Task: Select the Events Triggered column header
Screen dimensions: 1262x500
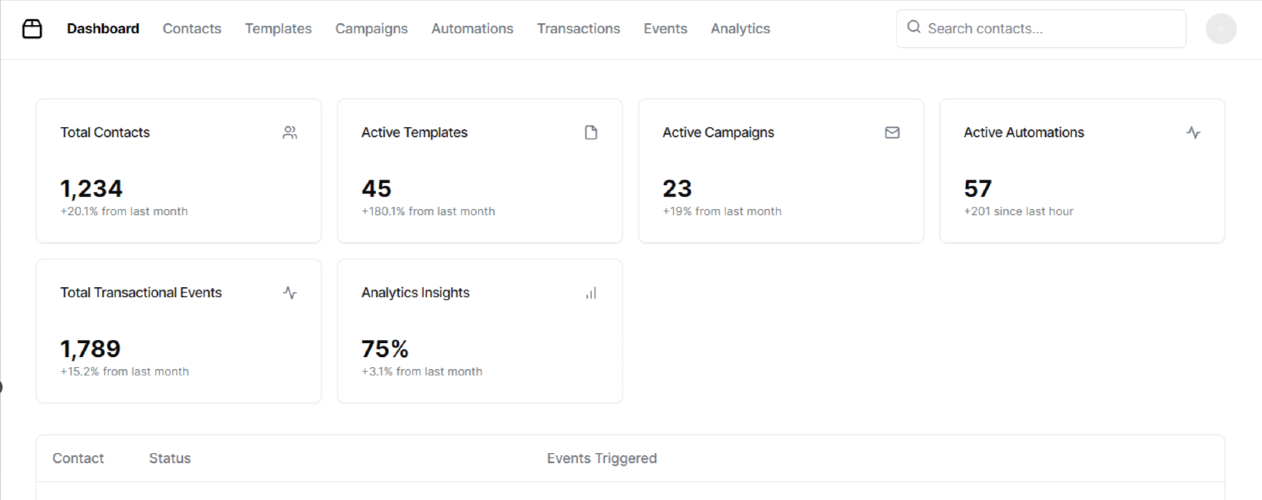Action: click(602, 458)
